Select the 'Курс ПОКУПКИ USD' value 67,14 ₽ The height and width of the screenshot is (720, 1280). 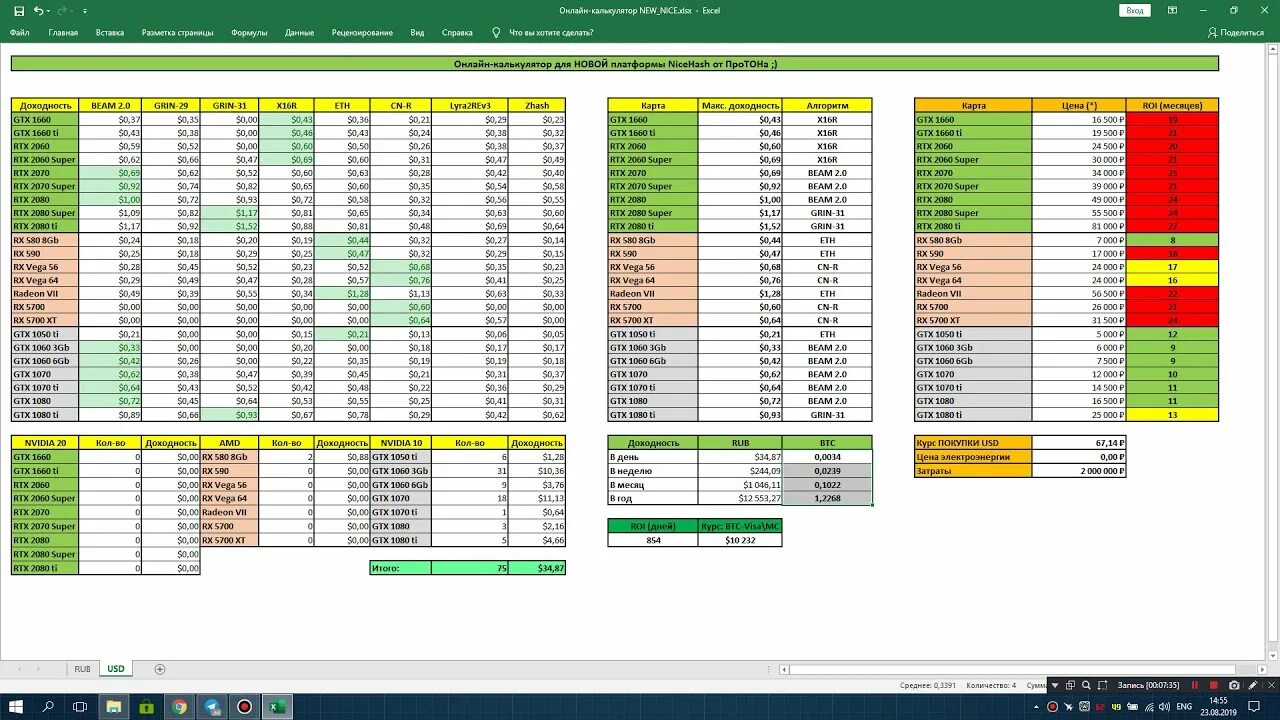(x=1079, y=442)
